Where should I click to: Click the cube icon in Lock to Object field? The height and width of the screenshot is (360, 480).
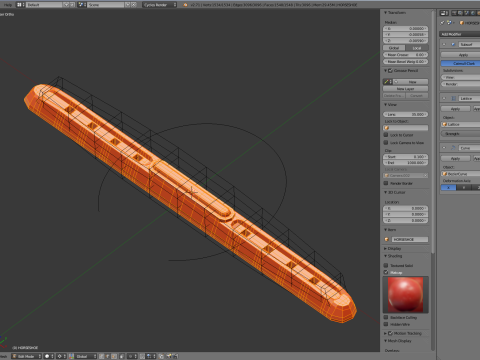point(387,128)
